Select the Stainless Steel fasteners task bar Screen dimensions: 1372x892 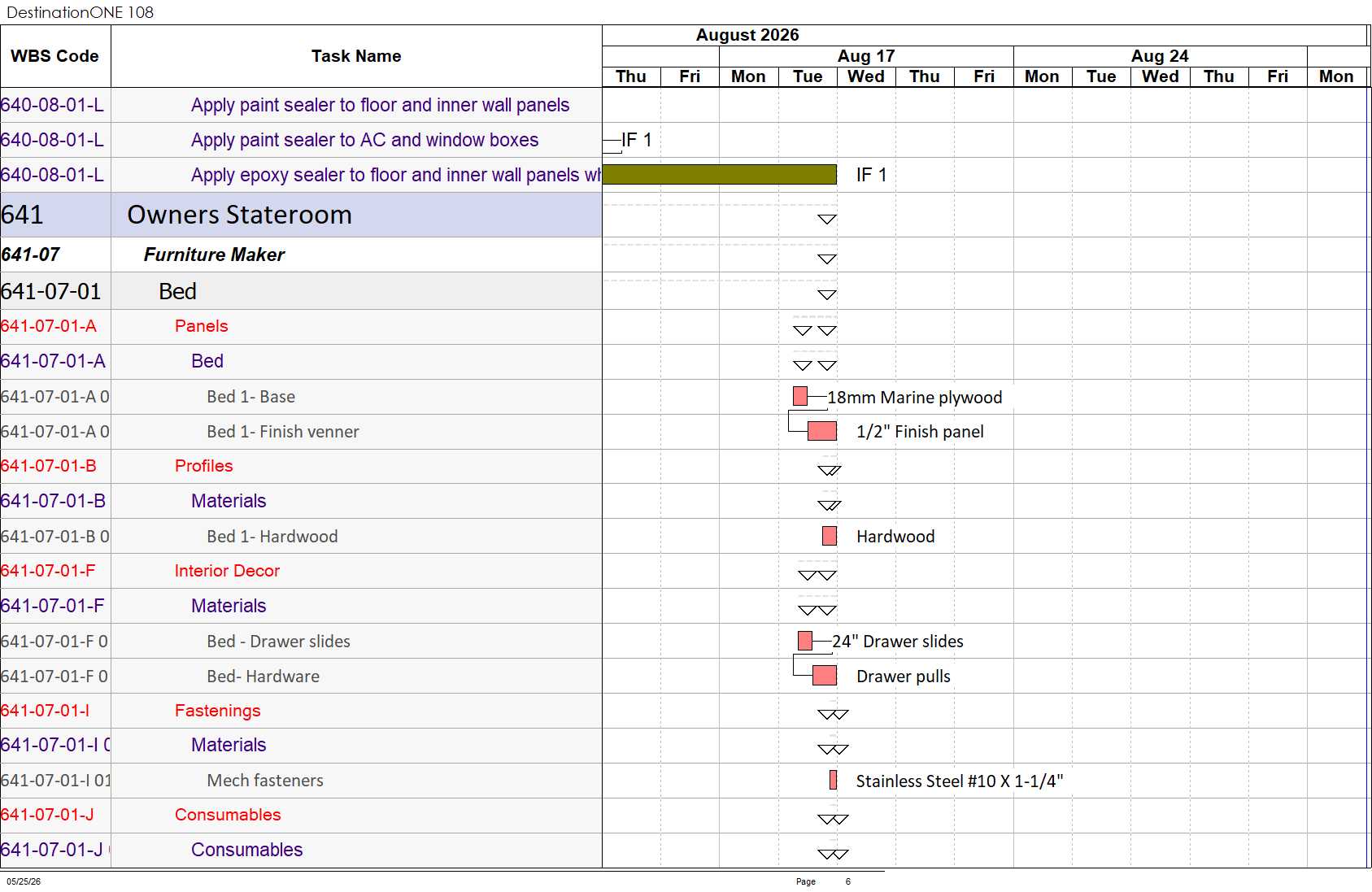tap(833, 781)
